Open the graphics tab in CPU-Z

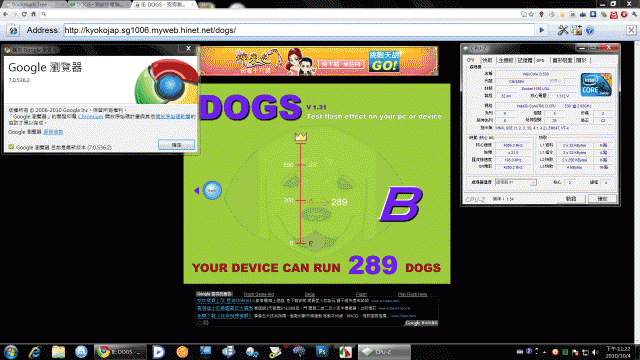pyautogui.click(x=562, y=60)
